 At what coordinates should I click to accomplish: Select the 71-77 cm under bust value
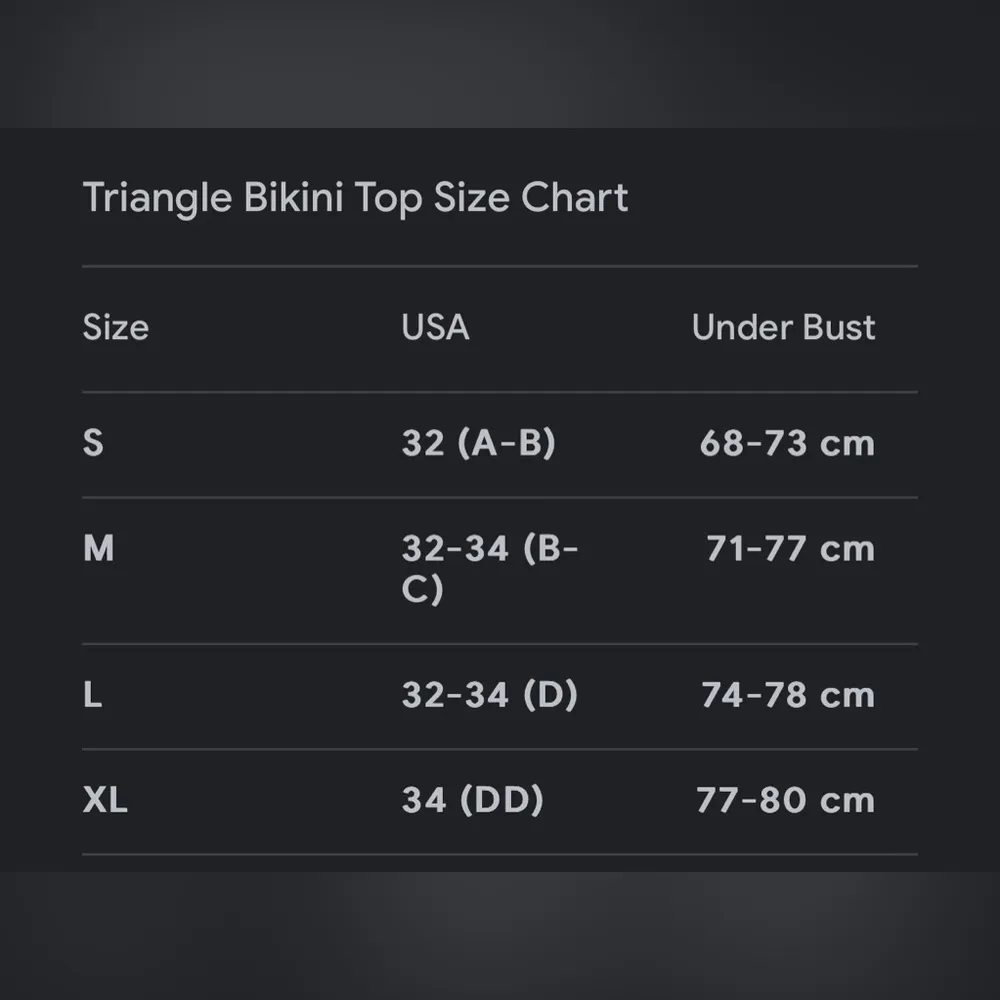pos(790,548)
